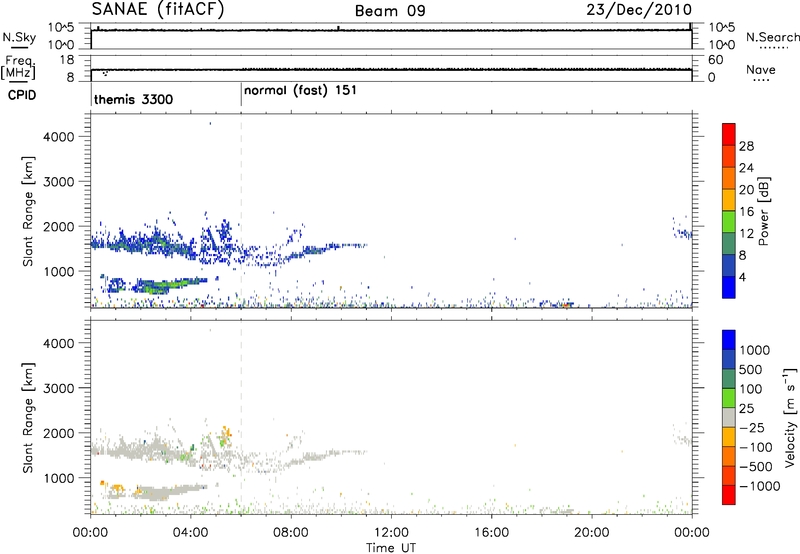Click the date 23/Dec/2010

pyautogui.click(x=639, y=10)
